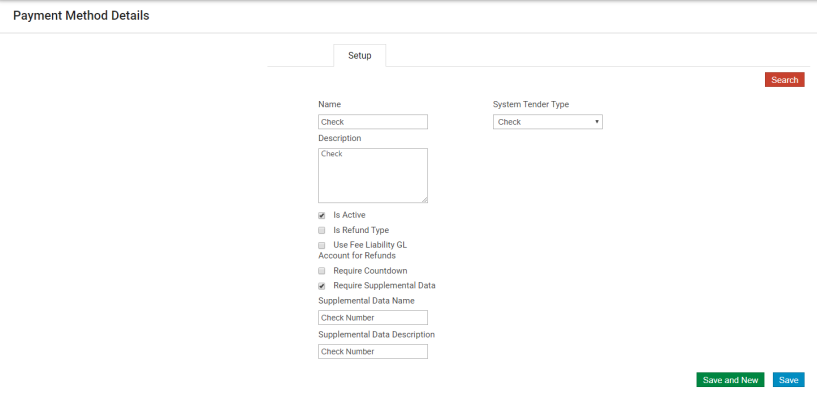Select the Supplemental Data Description field
Image resolution: width=817 pixels, height=400 pixels.
point(372,352)
